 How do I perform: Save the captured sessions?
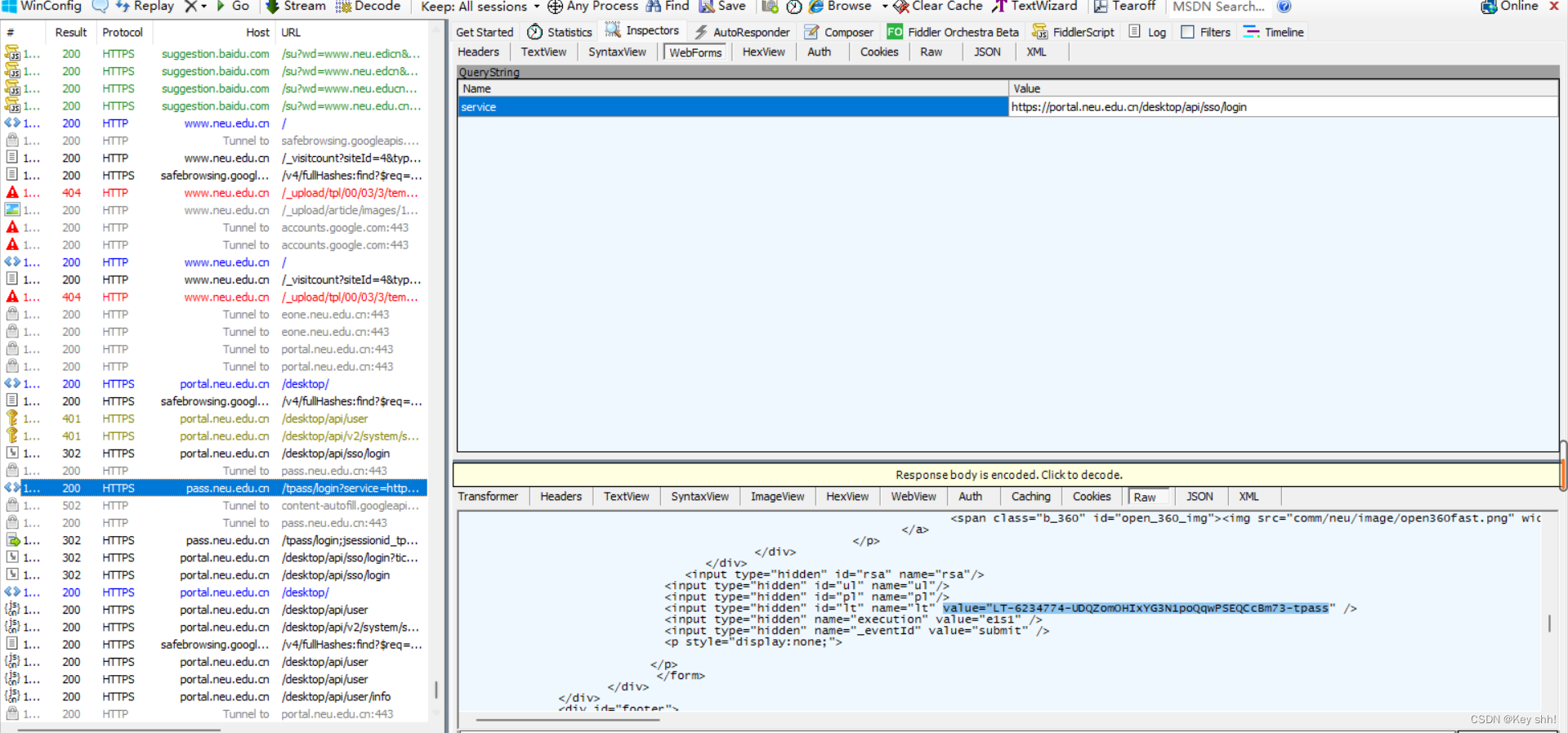[722, 7]
